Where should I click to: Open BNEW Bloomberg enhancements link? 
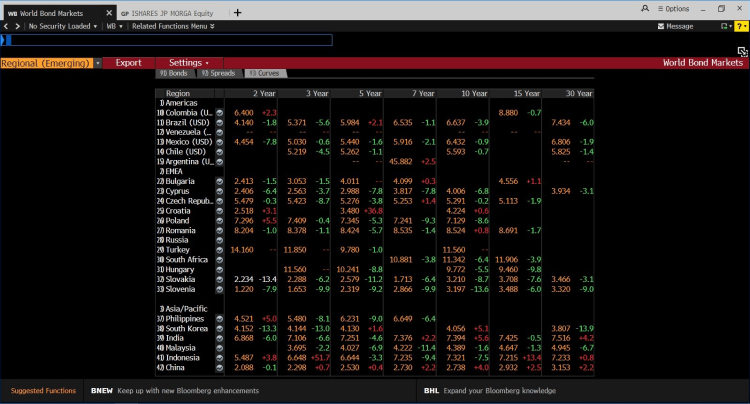[x=175, y=391]
